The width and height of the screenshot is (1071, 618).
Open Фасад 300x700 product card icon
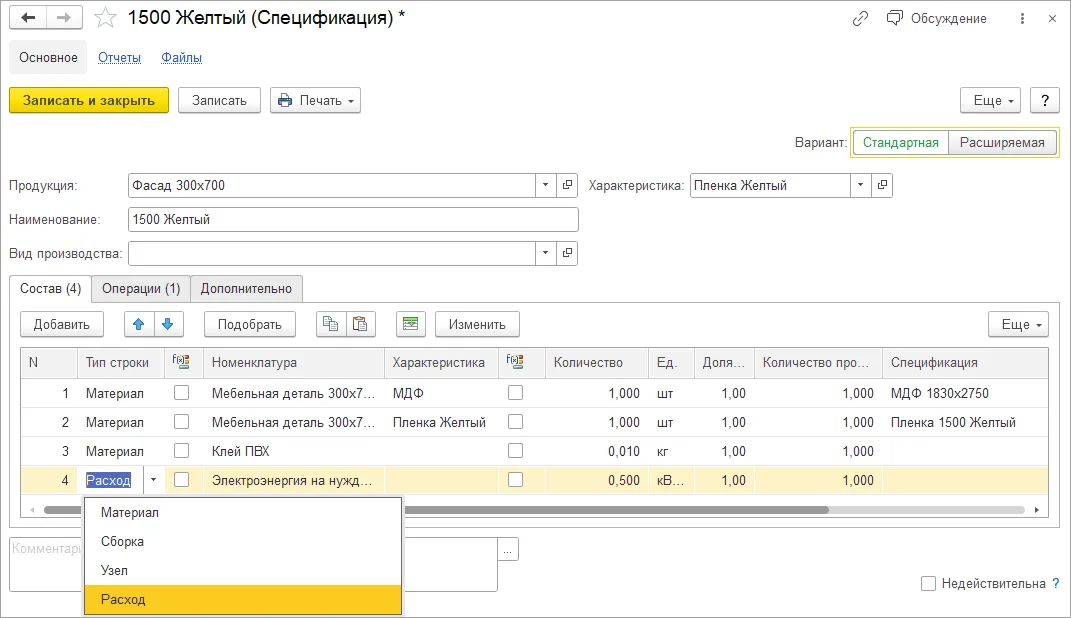pos(568,185)
